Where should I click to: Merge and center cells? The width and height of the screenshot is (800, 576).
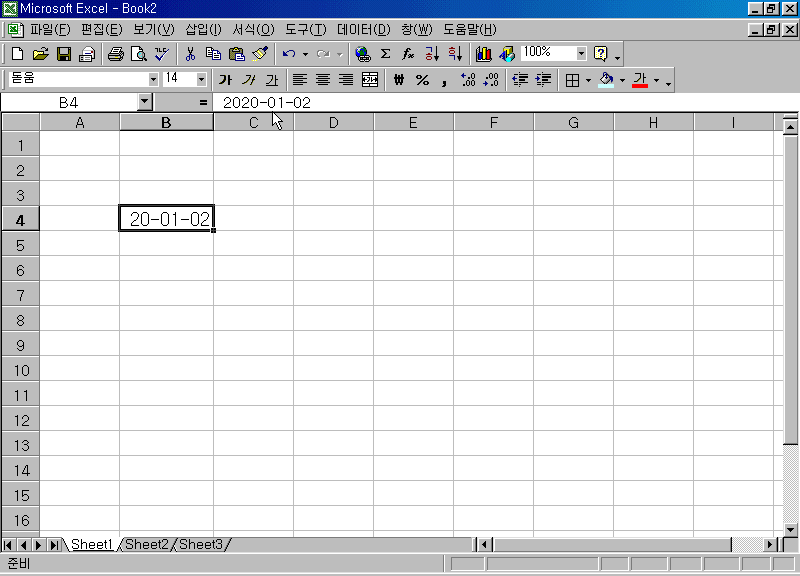click(x=369, y=80)
